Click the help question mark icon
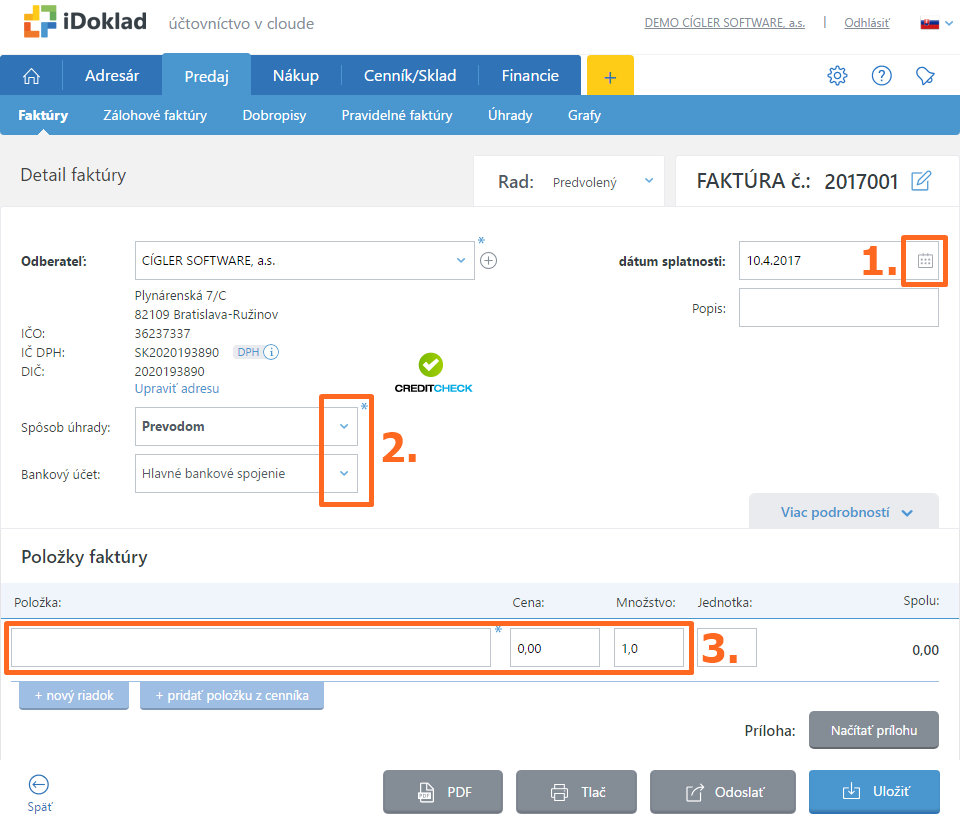Screen dimensions: 960x819 point(881,76)
